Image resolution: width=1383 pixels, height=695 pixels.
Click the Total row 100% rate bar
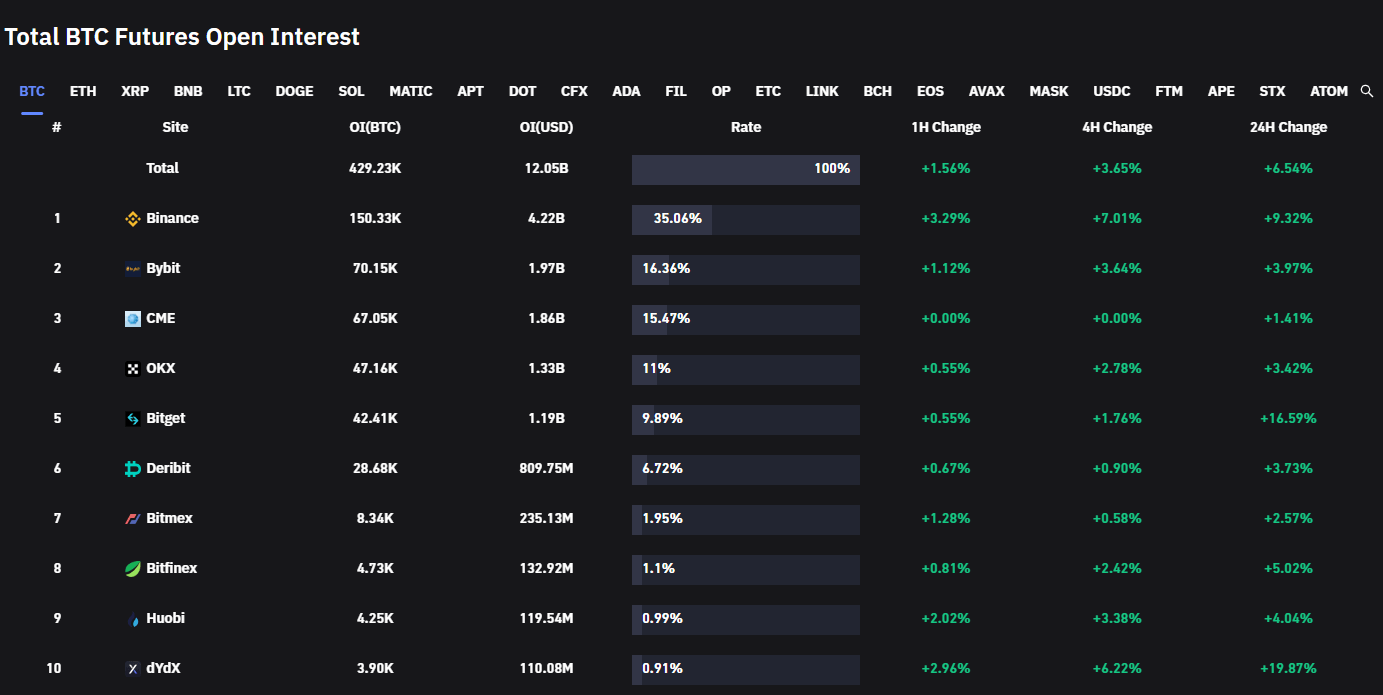(x=745, y=169)
